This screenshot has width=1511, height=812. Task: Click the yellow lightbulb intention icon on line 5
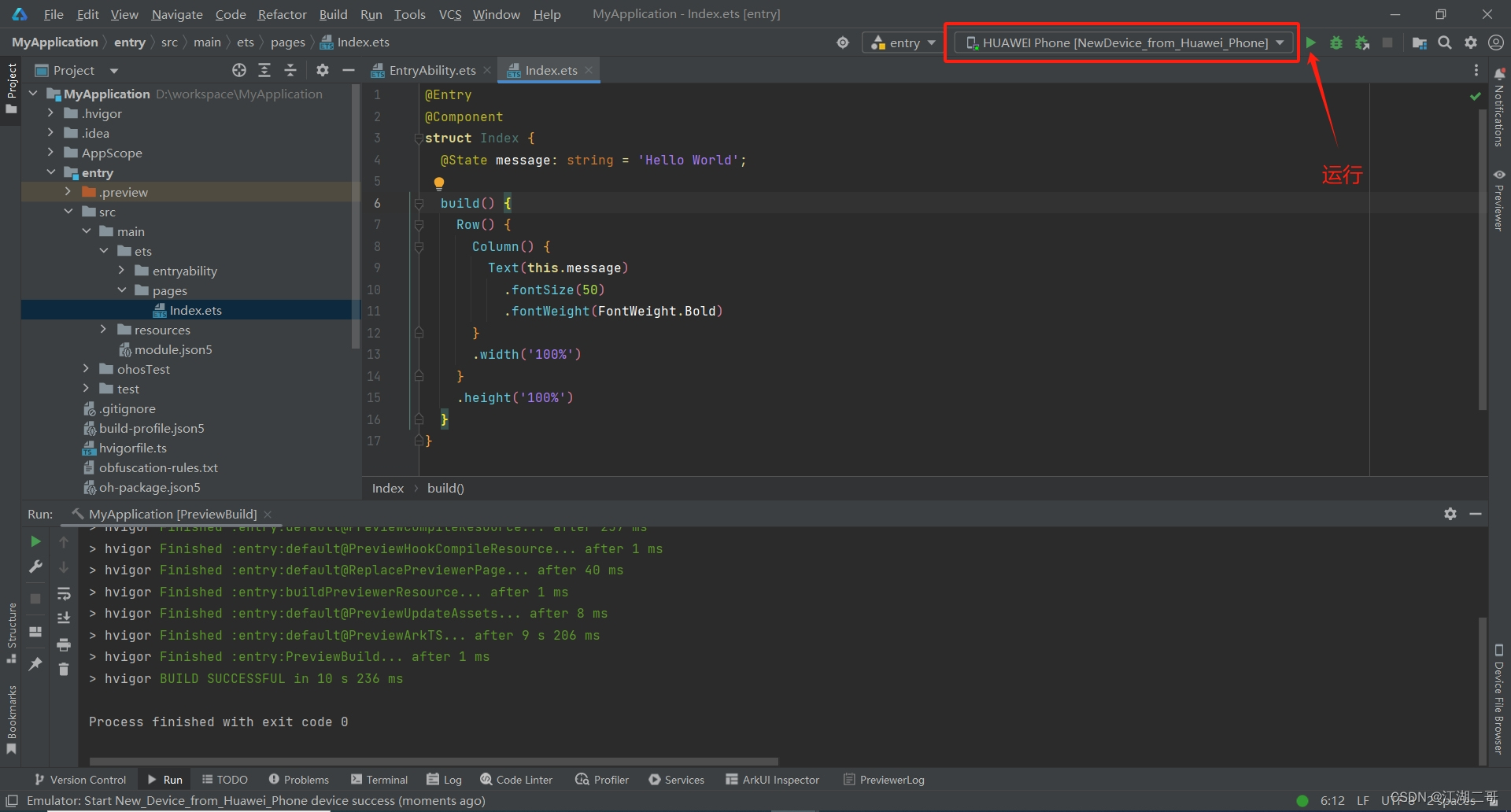pos(439,183)
